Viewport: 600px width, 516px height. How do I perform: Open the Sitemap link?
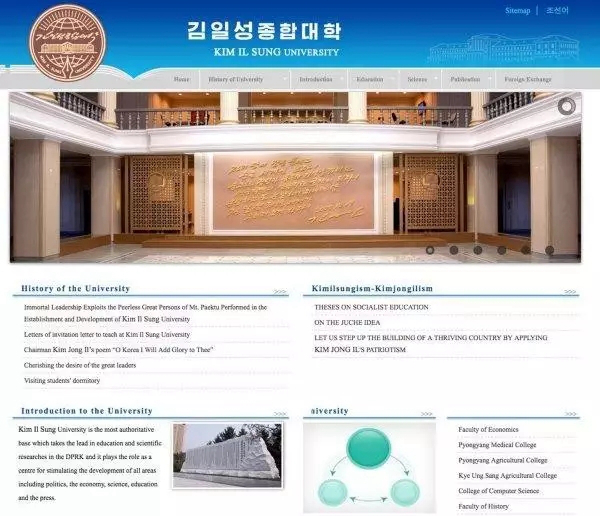(x=517, y=11)
